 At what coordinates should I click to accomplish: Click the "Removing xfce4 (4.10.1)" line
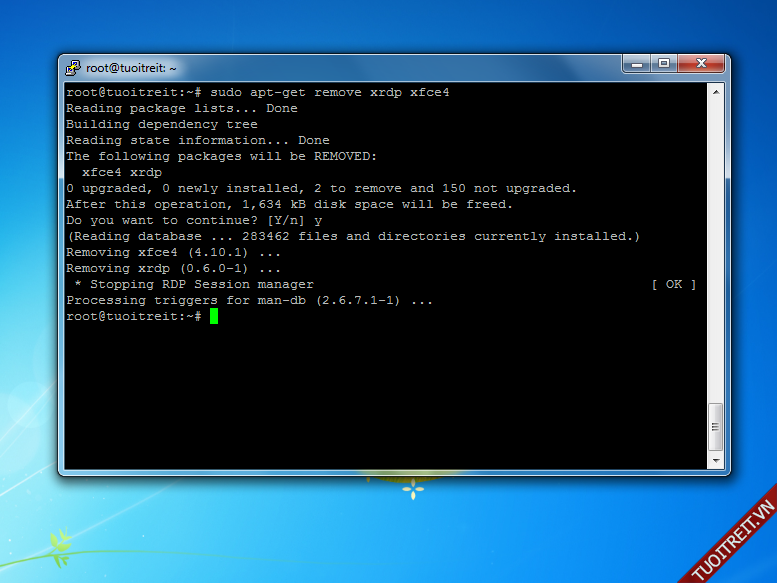(x=173, y=252)
